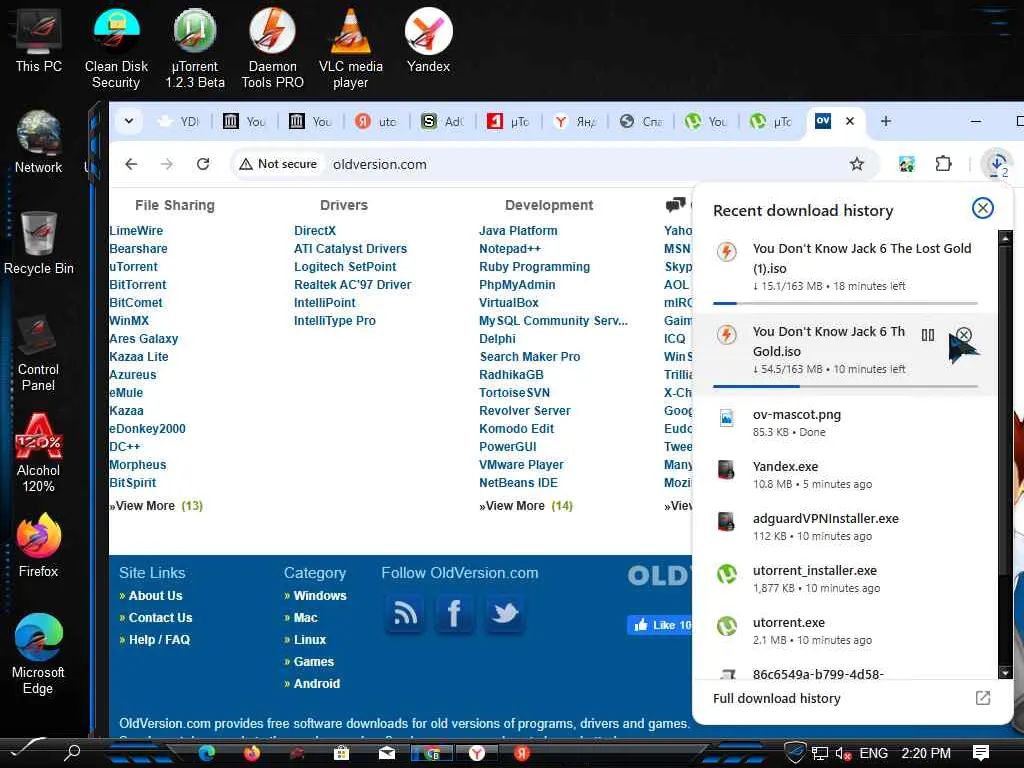The height and width of the screenshot is (768, 1024).
Task: Open the About Us site link
Action: coord(155,596)
